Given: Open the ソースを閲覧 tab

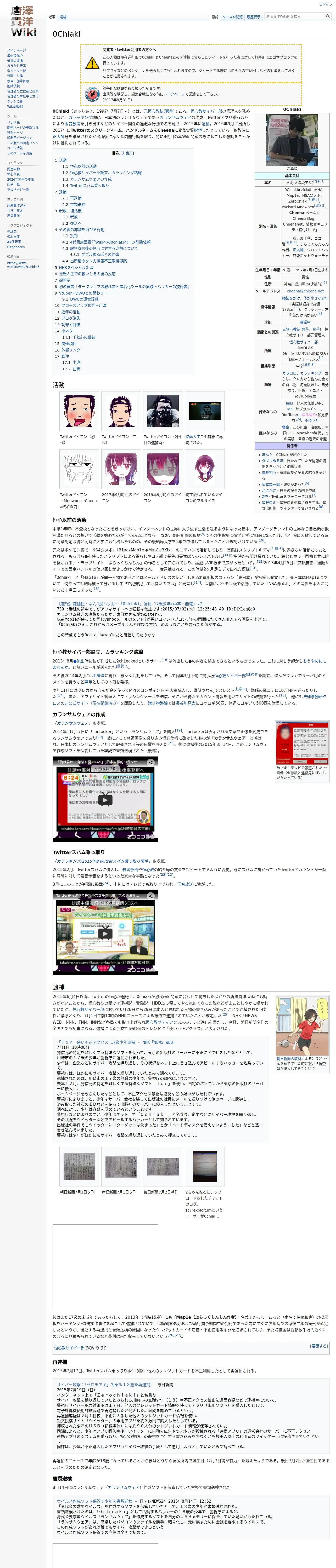Looking at the screenshot, I should tap(232, 17).
